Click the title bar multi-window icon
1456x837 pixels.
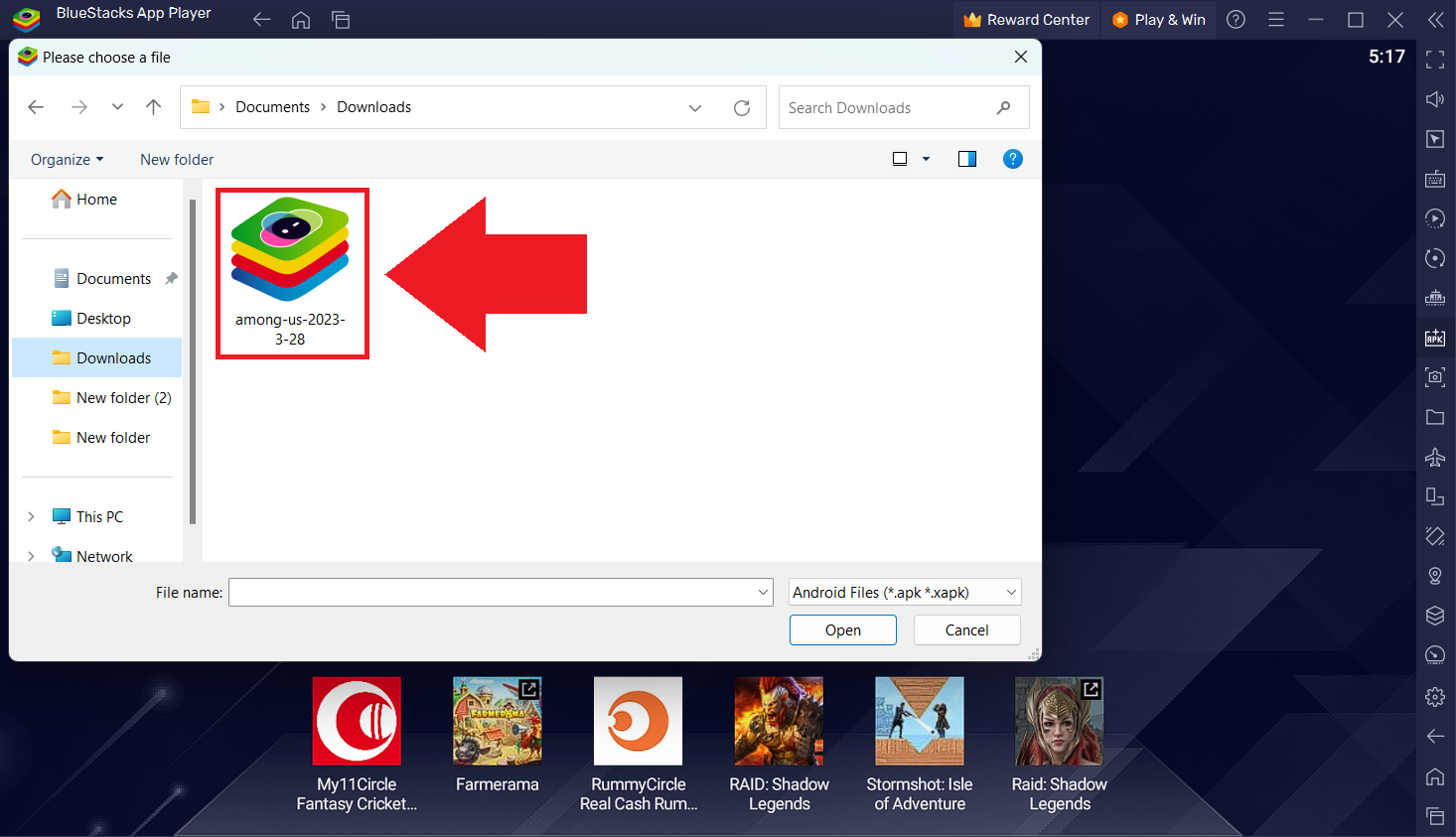point(341,20)
